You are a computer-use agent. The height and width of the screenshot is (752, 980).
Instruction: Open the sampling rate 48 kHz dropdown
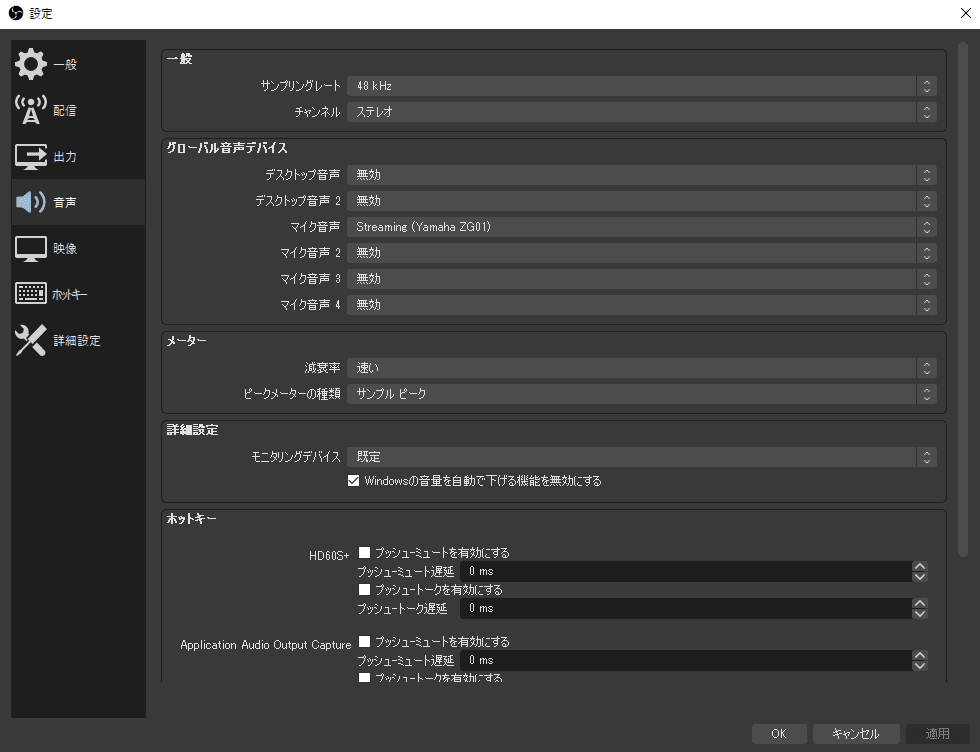coord(641,86)
